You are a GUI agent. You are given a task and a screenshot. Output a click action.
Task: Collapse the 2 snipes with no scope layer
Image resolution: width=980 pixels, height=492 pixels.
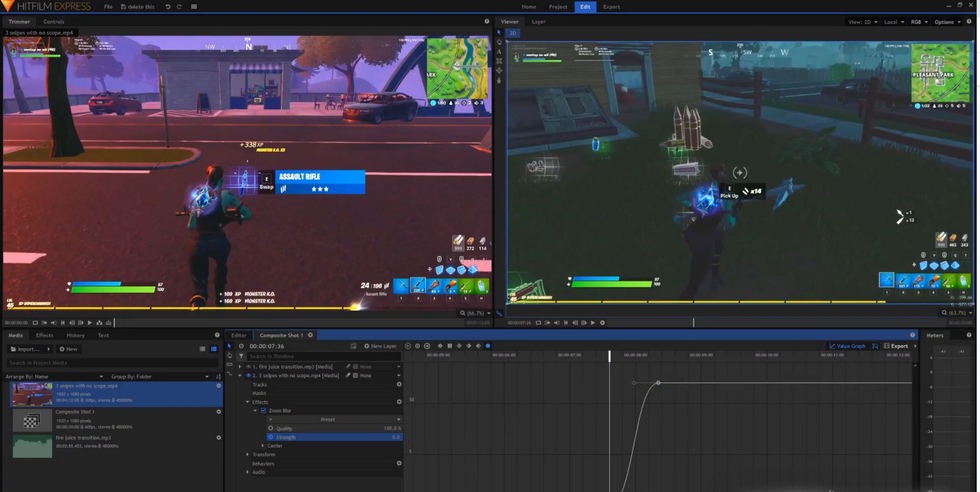click(240, 376)
